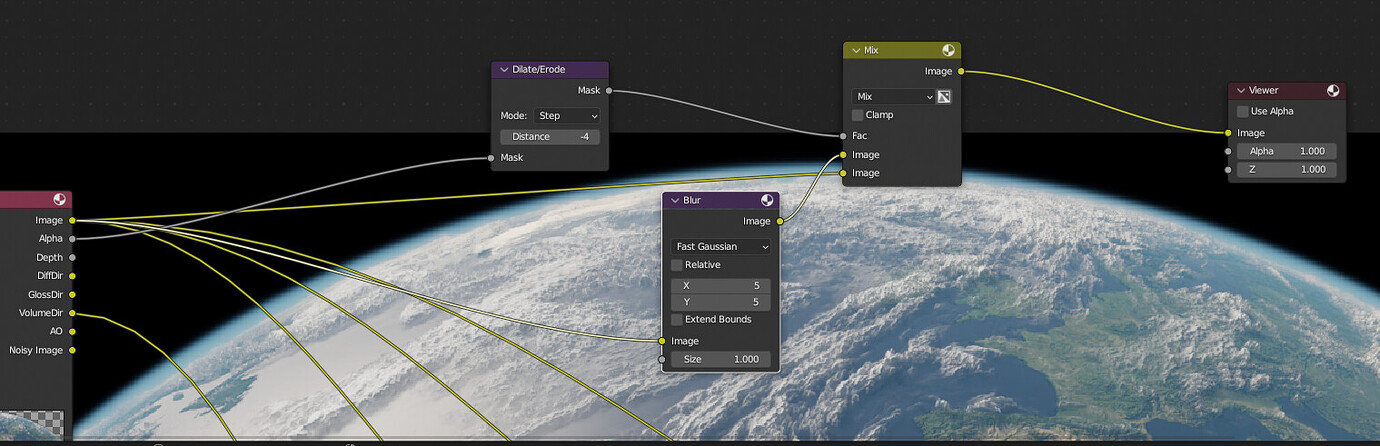Click the Render Layers Alpha output socket
Viewport: 1380px width, 446px height.
pyautogui.click(x=72, y=239)
